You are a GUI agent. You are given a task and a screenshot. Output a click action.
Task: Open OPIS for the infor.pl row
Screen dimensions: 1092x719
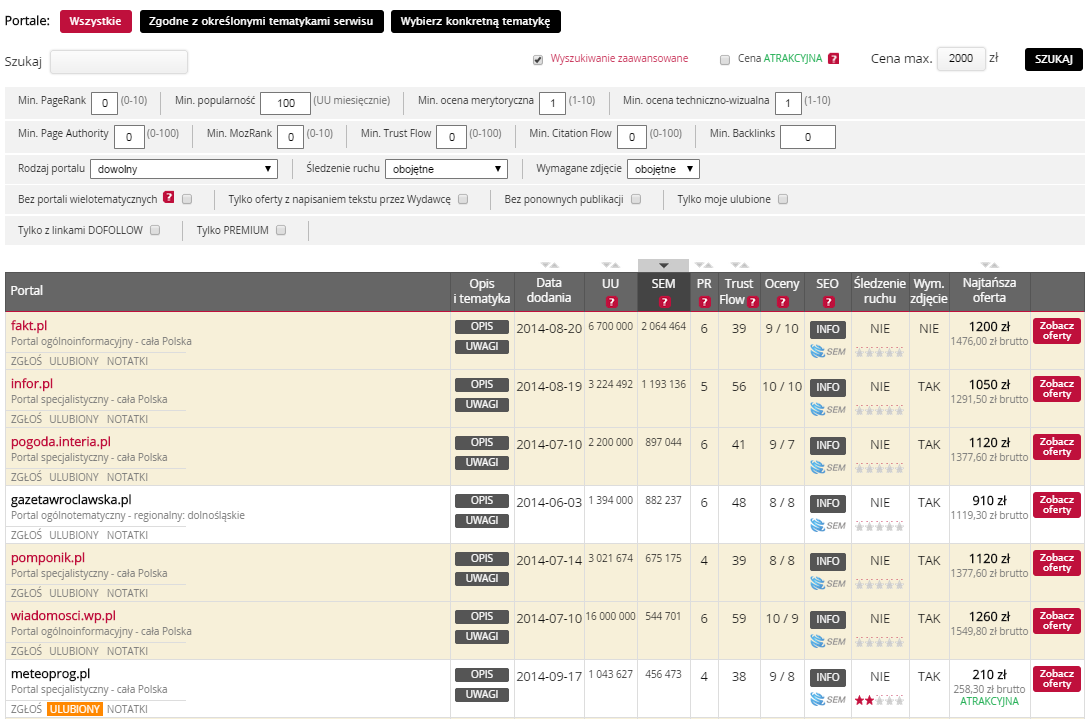482,385
